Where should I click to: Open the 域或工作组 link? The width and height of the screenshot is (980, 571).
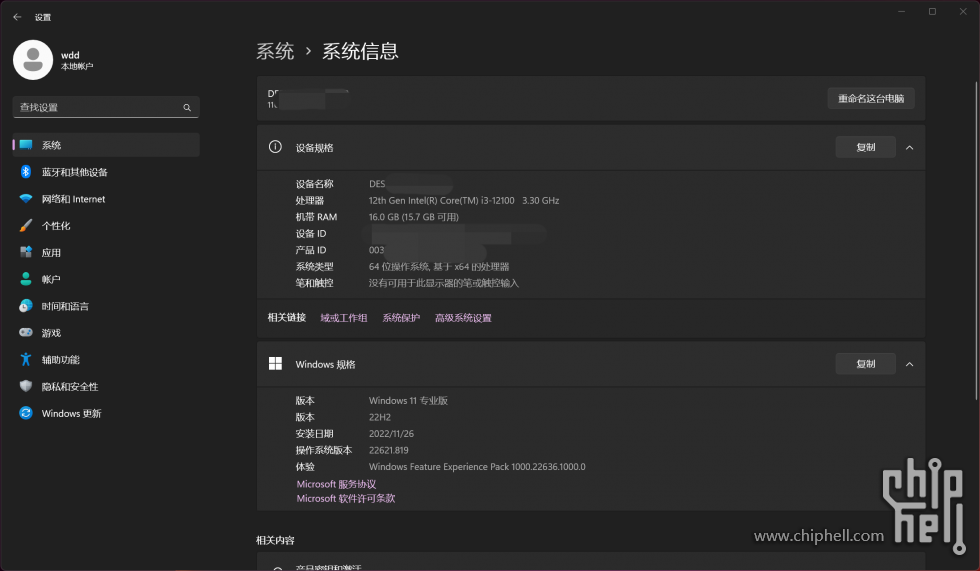pyautogui.click(x=344, y=318)
